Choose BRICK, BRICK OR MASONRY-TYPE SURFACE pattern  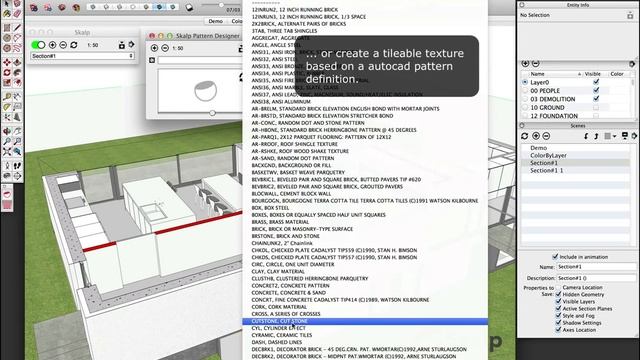[302, 229]
